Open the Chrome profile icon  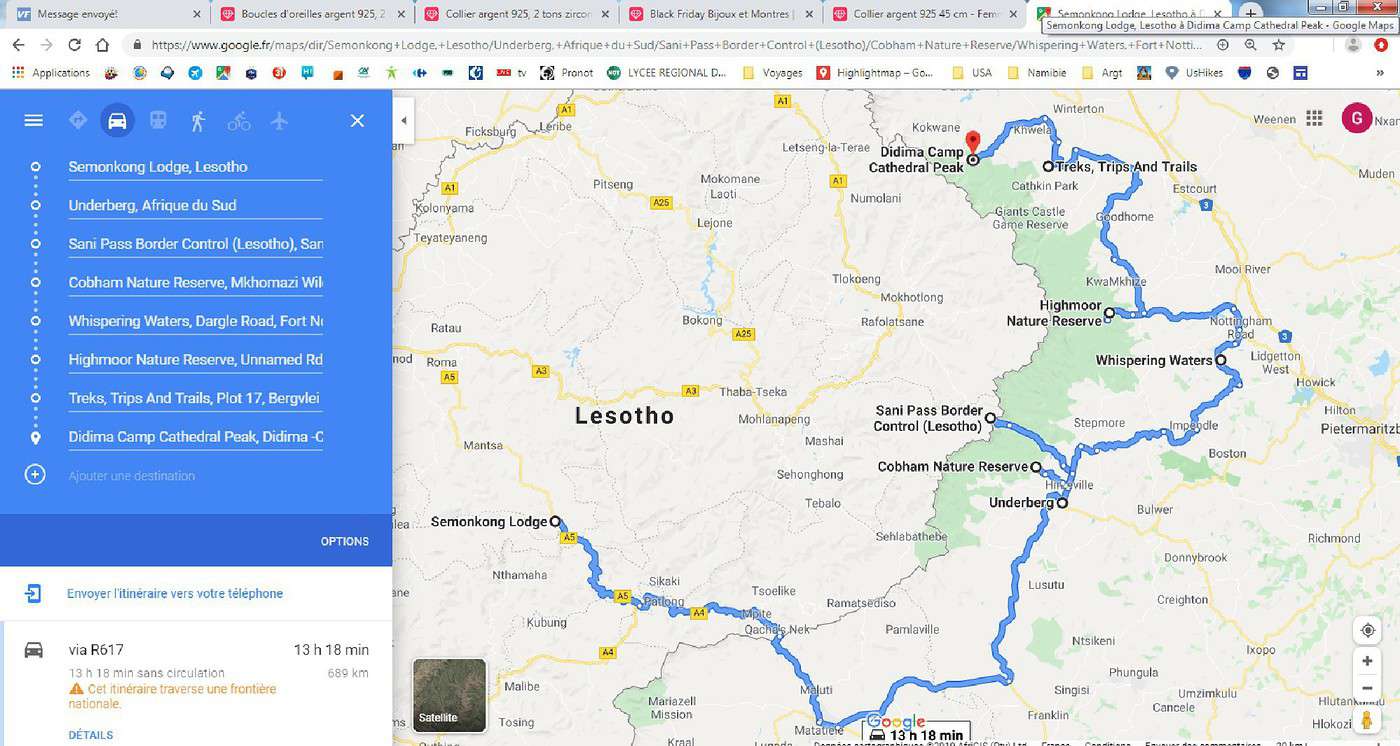coord(1353,45)
